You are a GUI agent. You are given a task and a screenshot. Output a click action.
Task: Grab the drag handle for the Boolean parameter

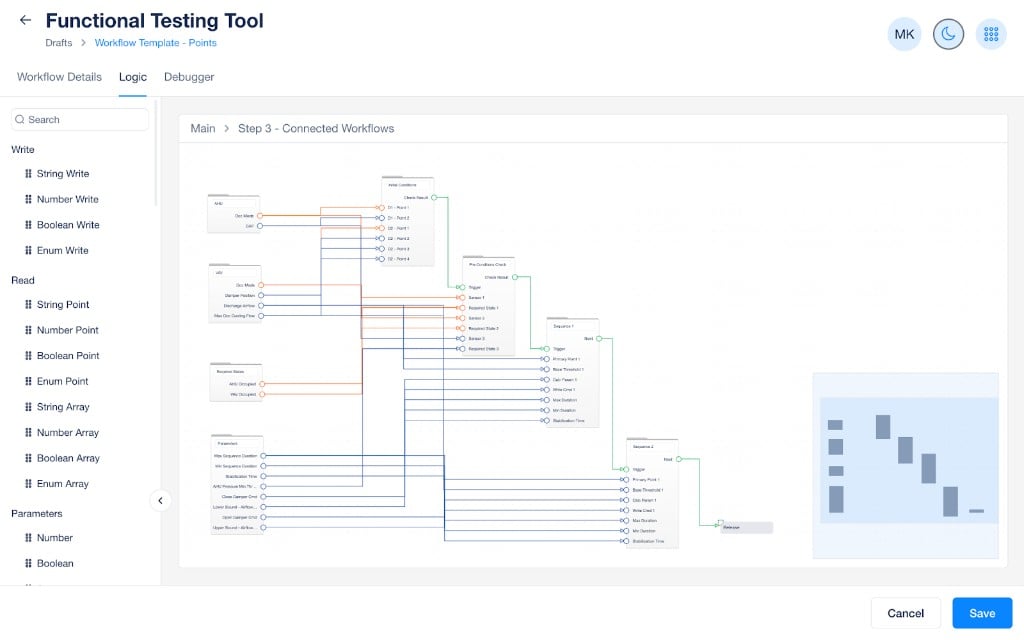click(28, 563)
